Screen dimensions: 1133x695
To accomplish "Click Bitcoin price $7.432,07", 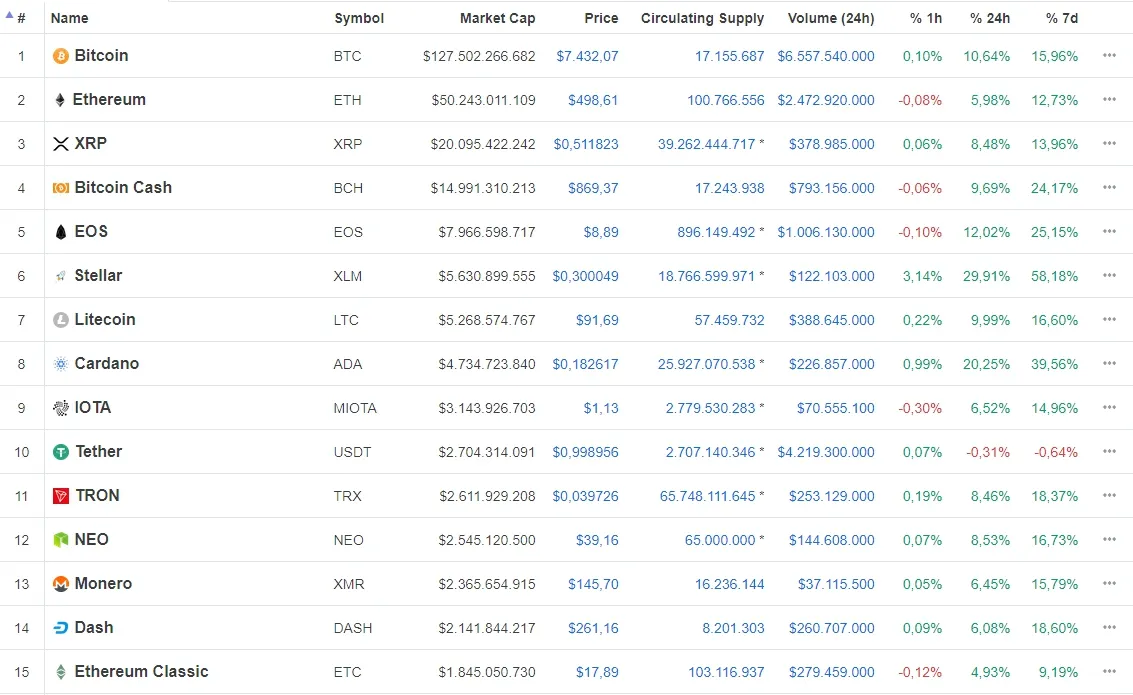I will (587, 56).
